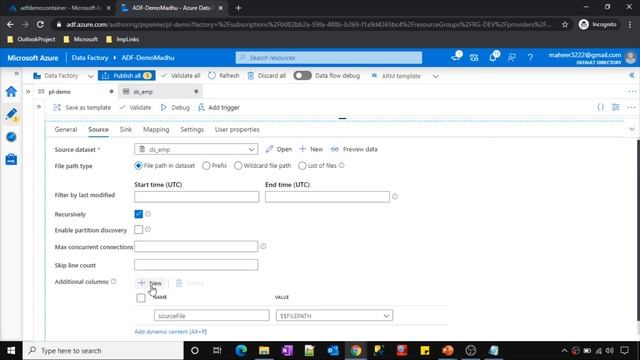Image resolution: width=640 pixels, height=360 pixels.
Task: Open the Manage toolbox icon in sidebar
Action: [x=11, y=159]
